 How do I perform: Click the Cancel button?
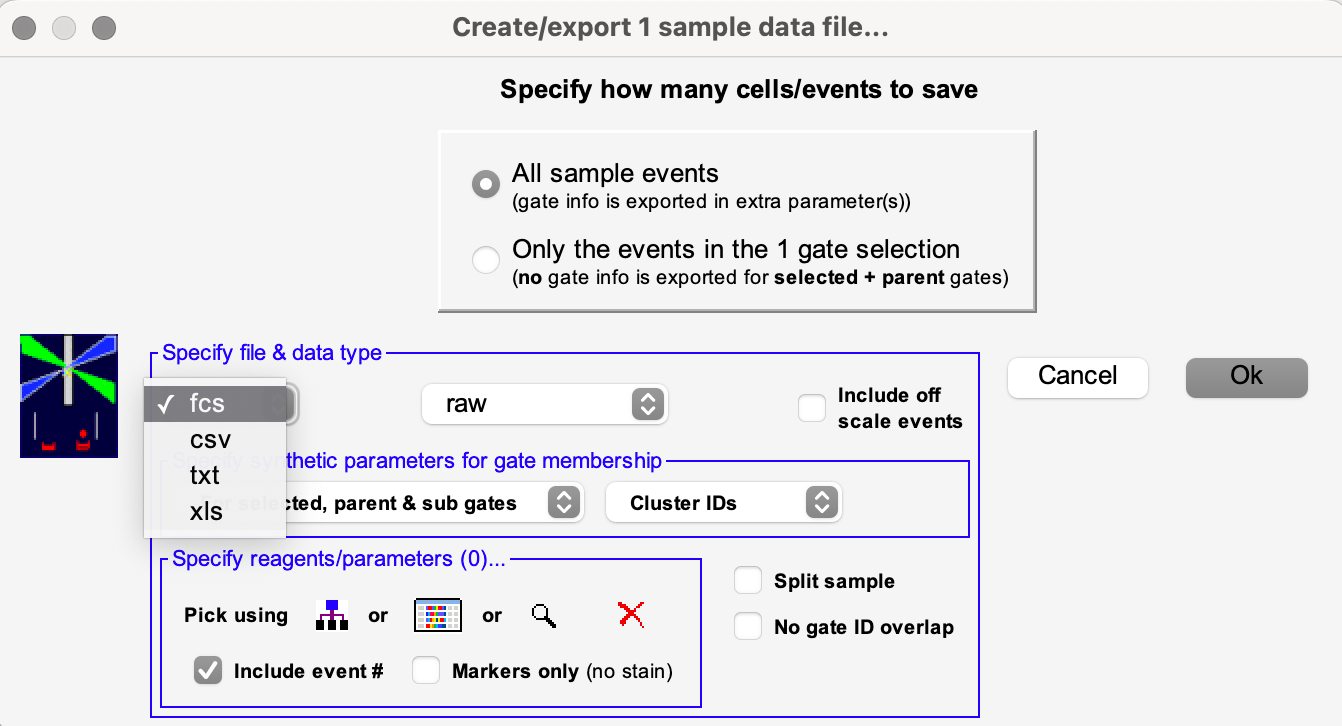pyautogui.click(x=1078, y=376)
